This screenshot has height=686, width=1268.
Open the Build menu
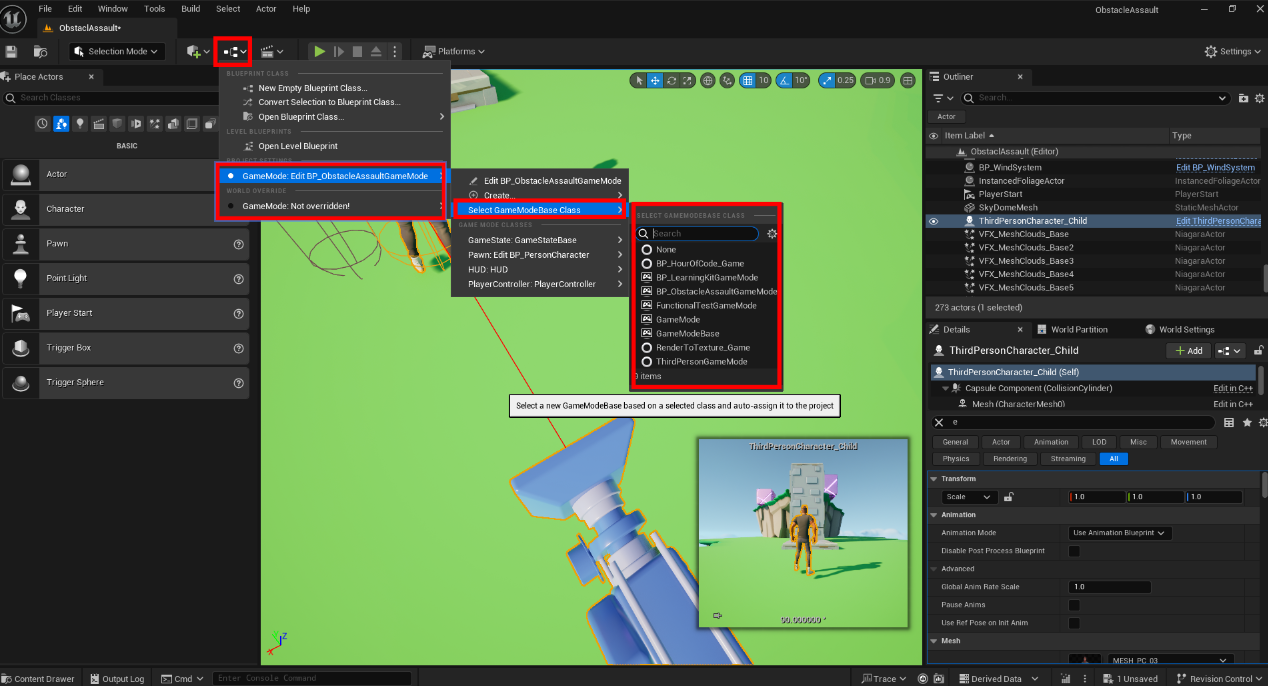190,9
